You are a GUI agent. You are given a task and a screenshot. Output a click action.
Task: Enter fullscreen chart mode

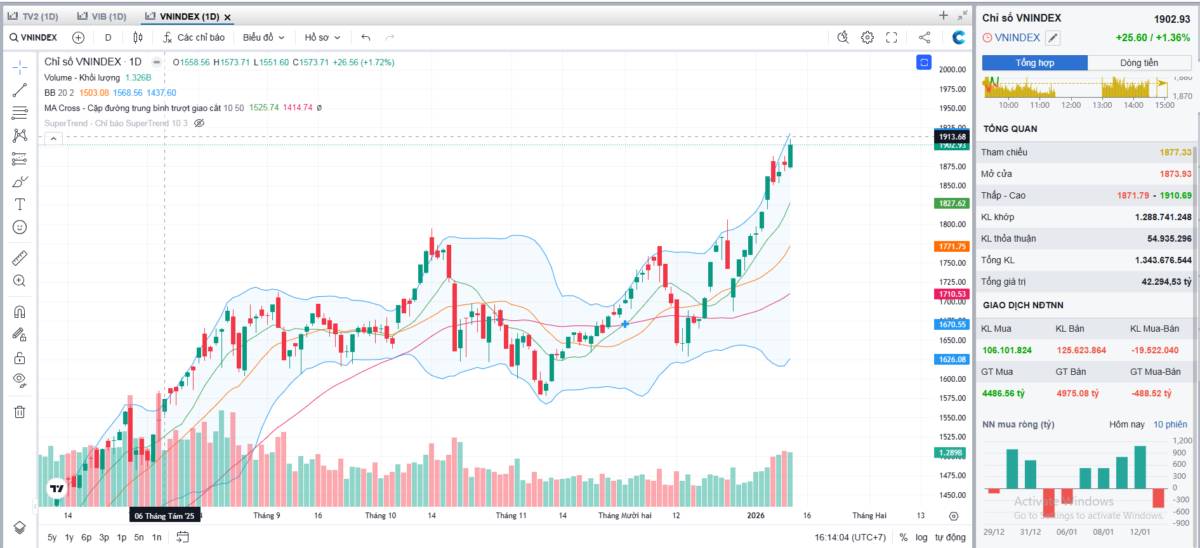point(892,37)
